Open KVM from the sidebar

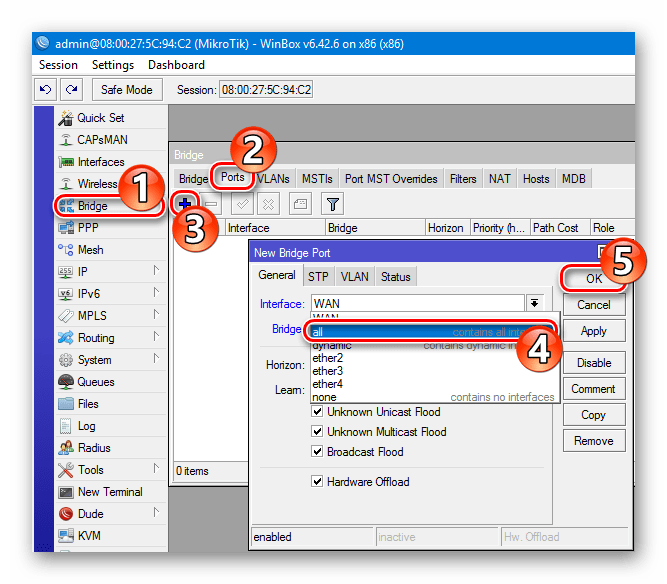point(111,536)
